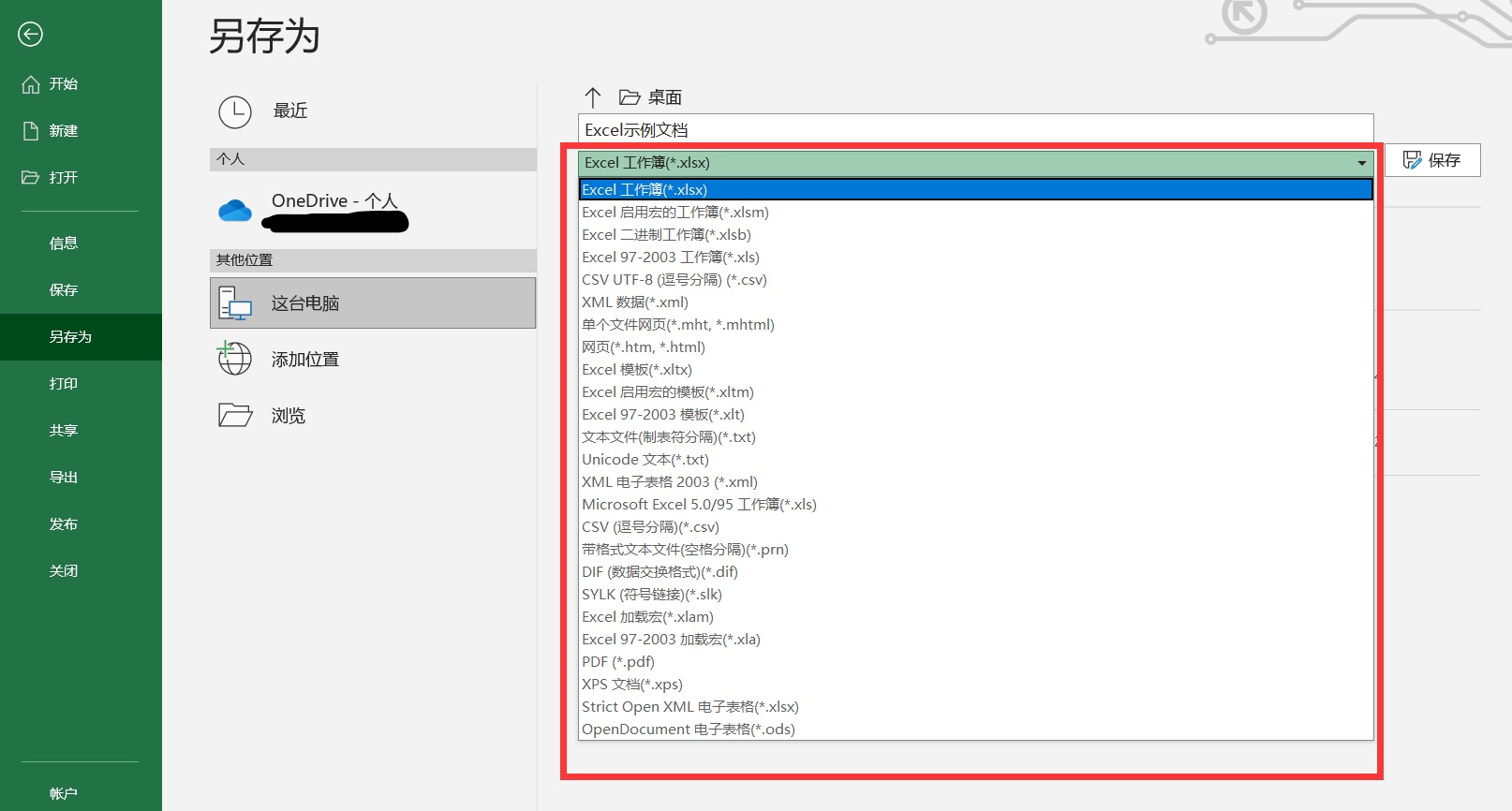Select OneDrive - 个人 location
Viewport: 1512px width, 811px height.
(373, 211)
